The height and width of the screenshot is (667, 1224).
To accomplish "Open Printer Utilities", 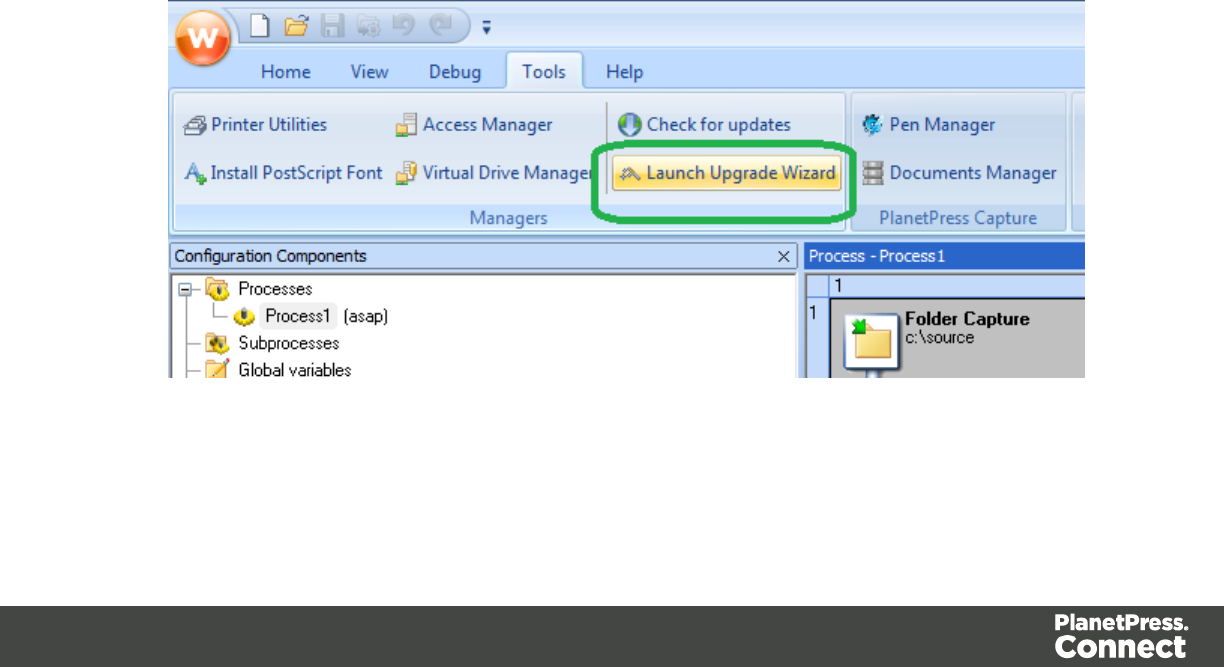I will pos(256,125).
